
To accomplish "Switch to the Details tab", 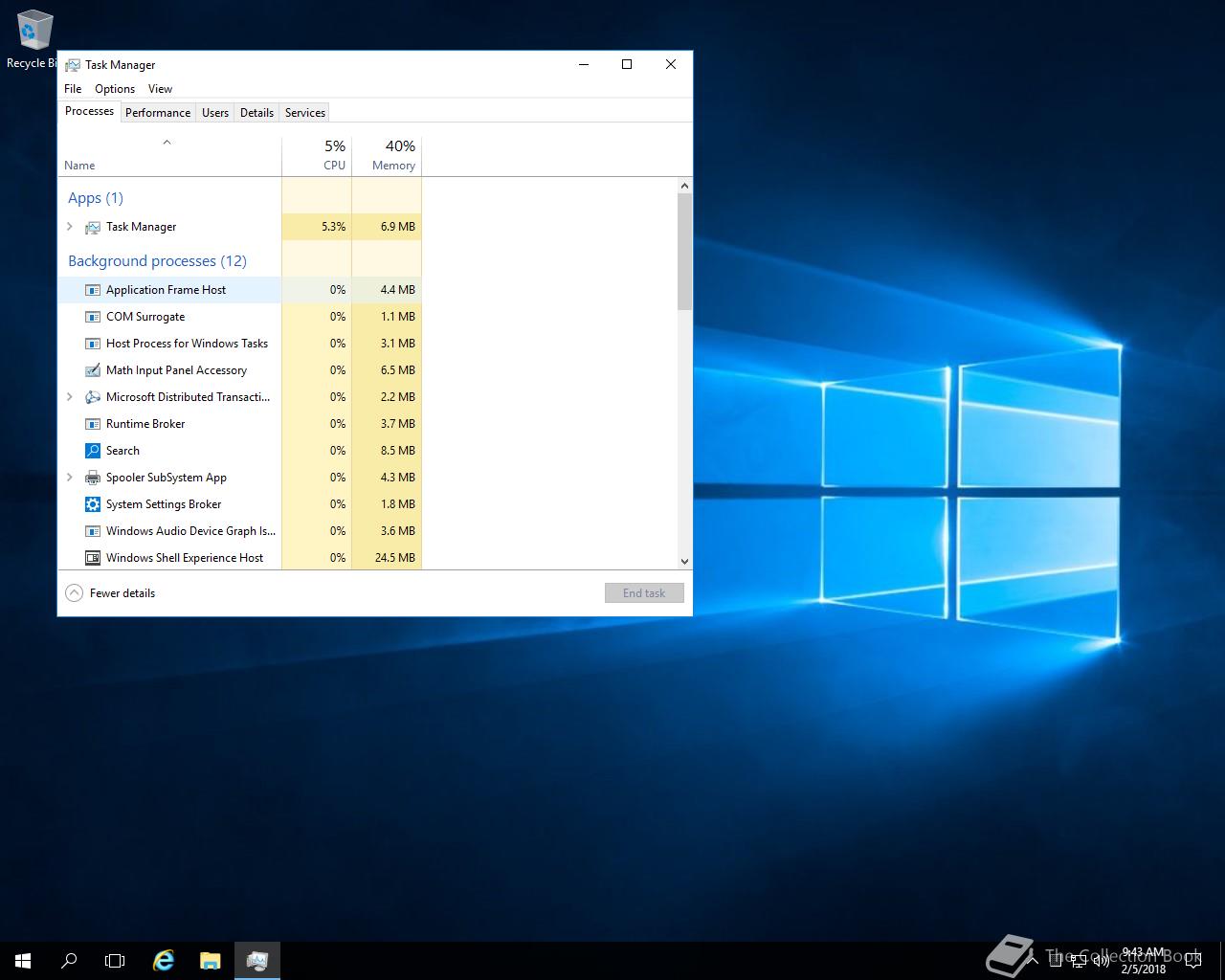I will coord(256,113).
